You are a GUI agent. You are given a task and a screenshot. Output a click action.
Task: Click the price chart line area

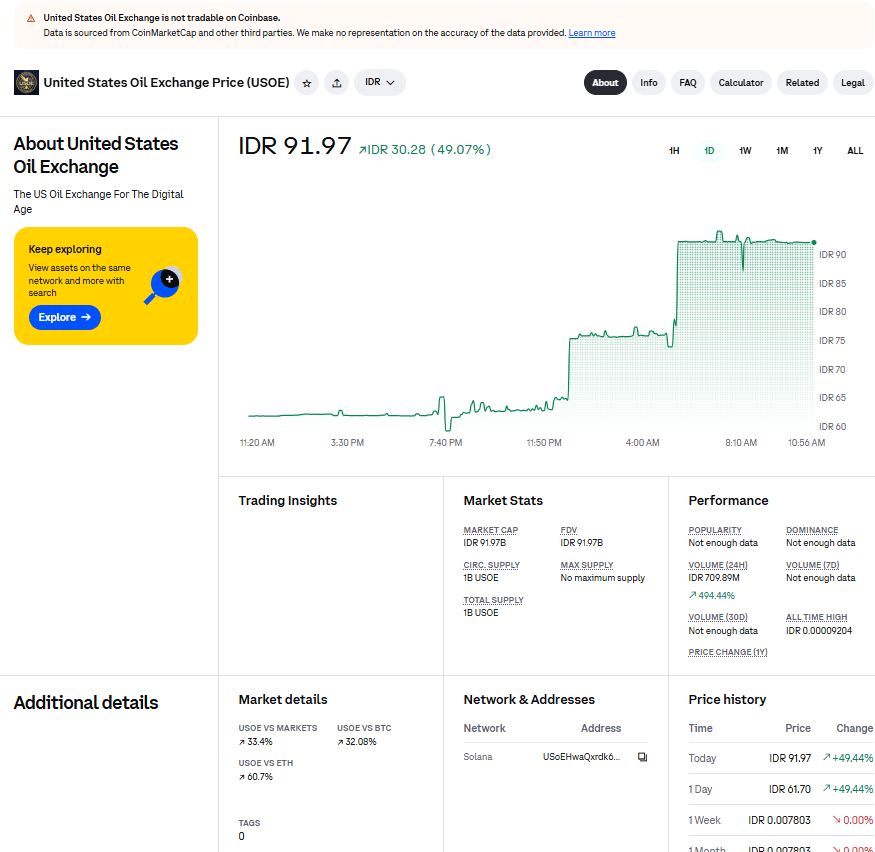(x=531, y=331)
